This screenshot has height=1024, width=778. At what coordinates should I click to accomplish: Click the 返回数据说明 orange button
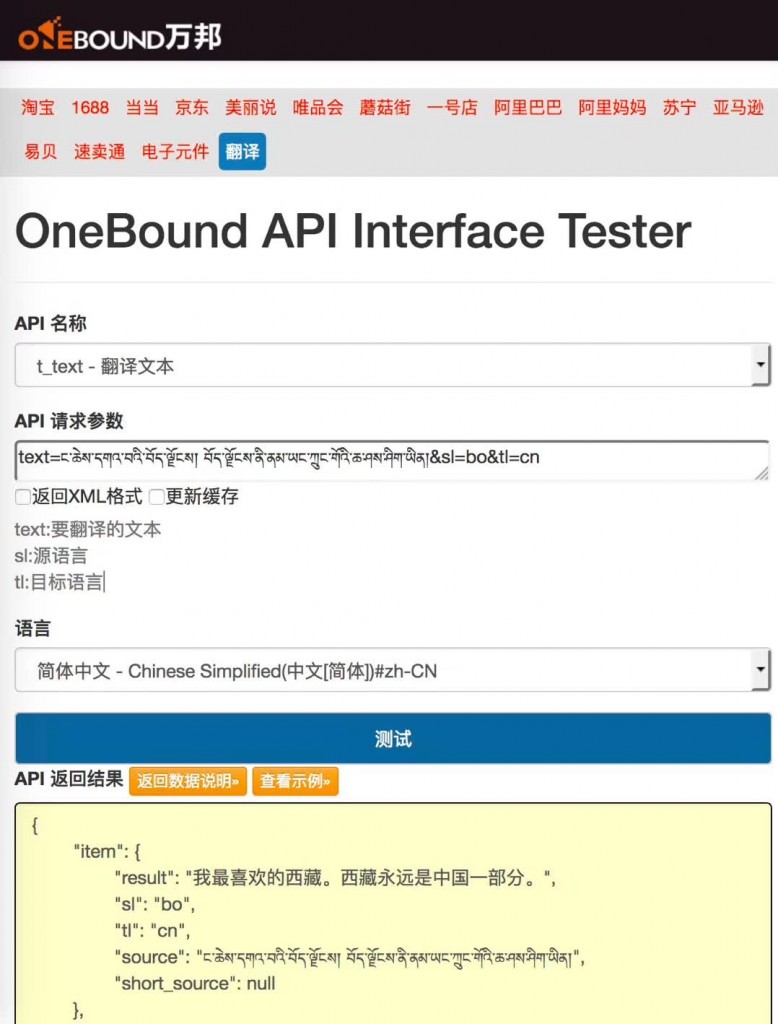(187, 782)
